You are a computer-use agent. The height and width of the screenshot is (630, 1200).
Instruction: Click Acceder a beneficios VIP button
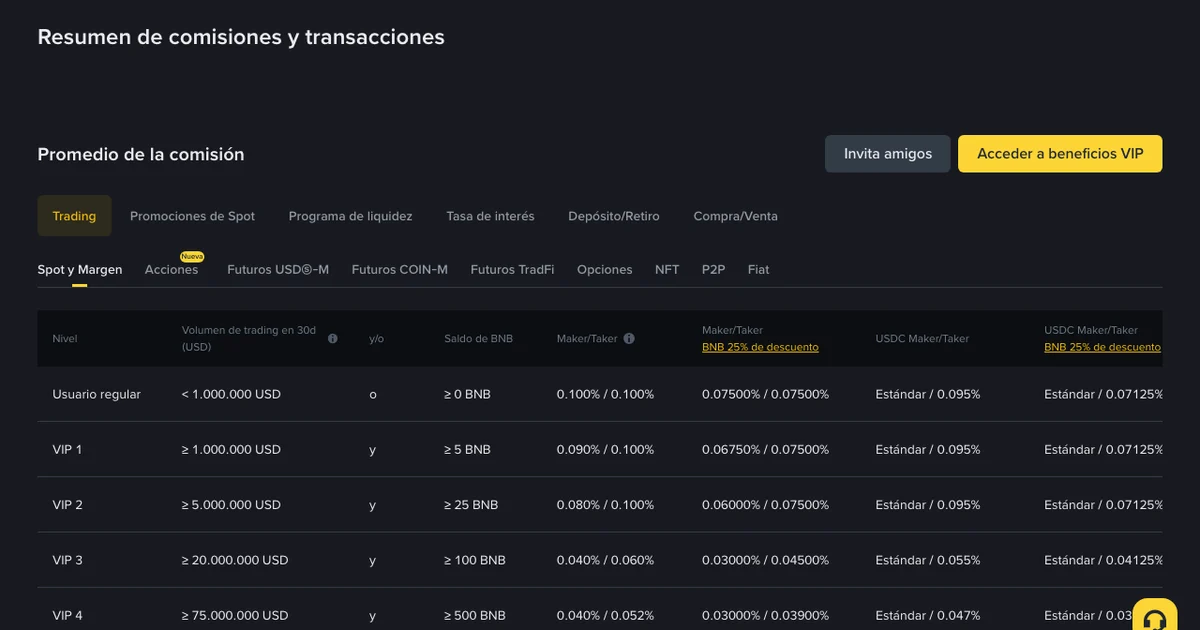[x=1060, y=154]
